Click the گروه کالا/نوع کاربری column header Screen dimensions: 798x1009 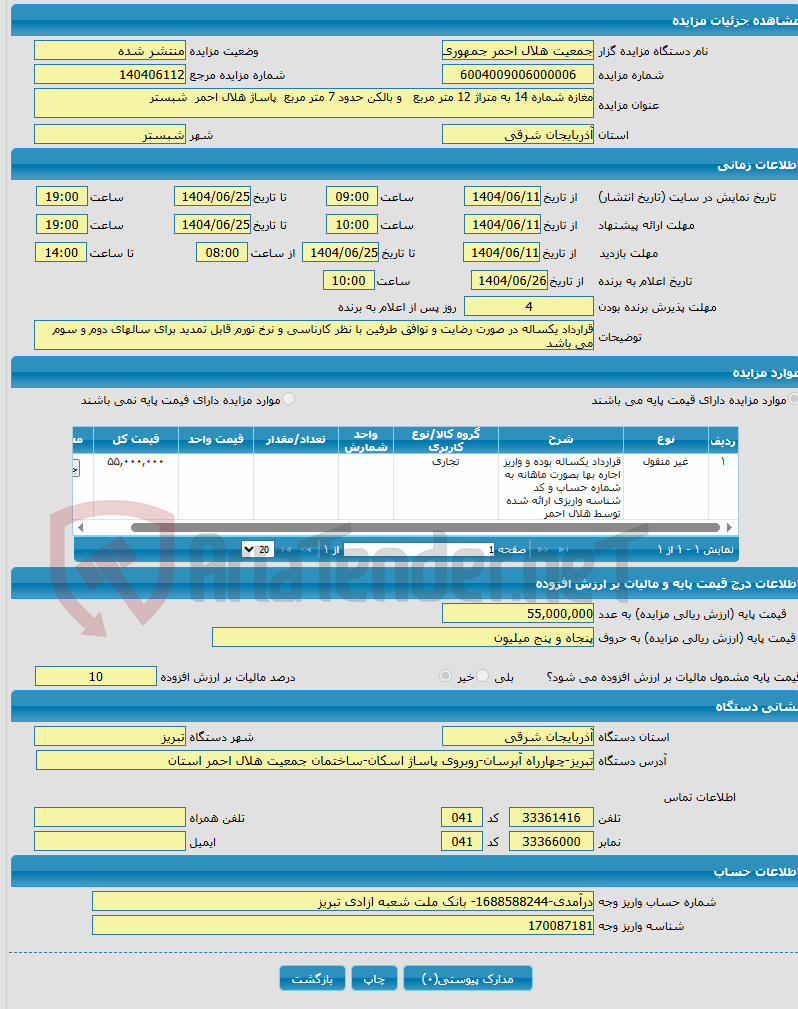[x=445, y=440]
